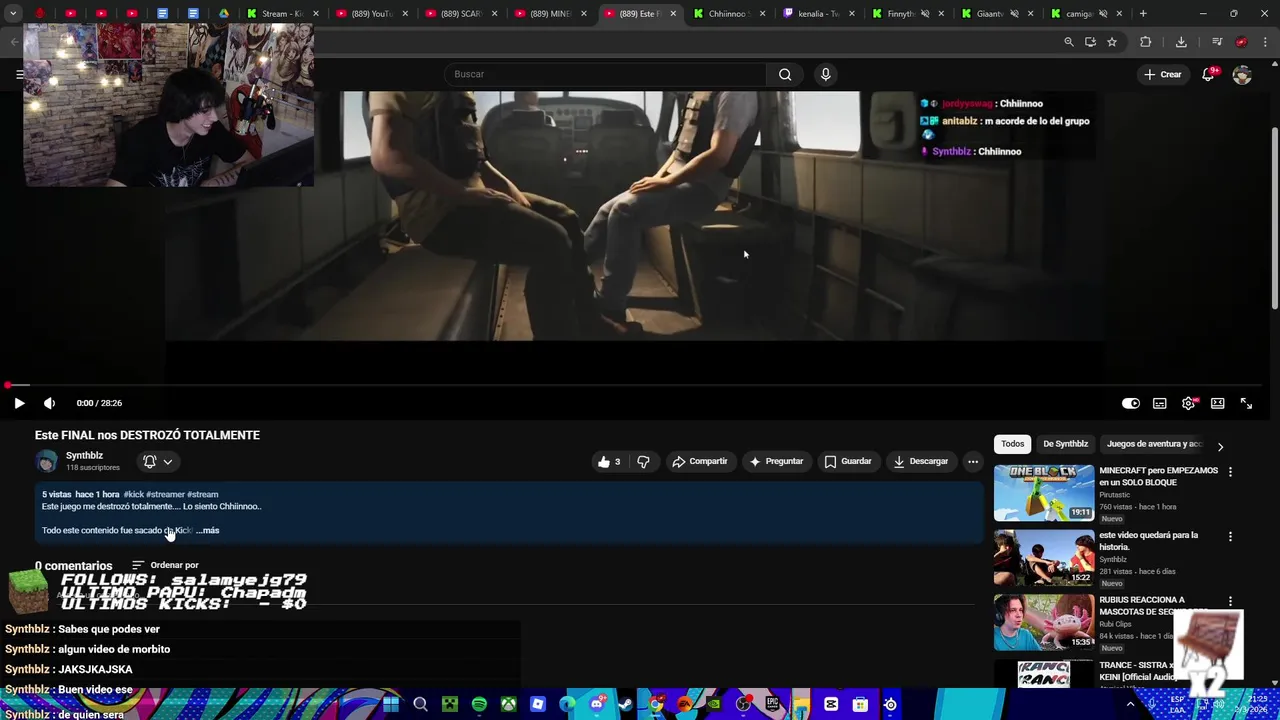This screenshot has width=1280, height=720.
Task: Like the video with thumbs up
Action: (x=609, y=461)
